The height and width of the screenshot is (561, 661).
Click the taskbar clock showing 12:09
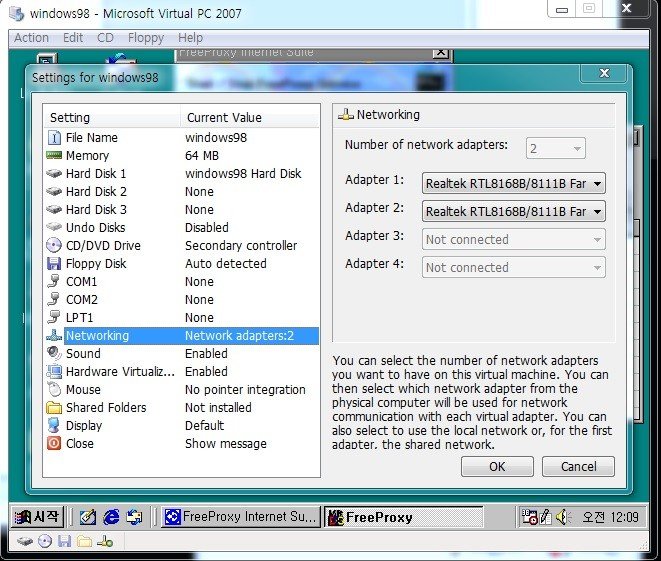pyautogui.click(x=610, y=517)
